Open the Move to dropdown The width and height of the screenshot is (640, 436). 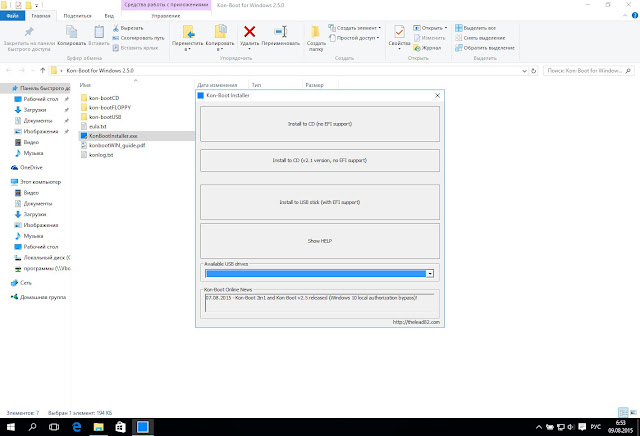pyautogui.click(x=187, y=38)
